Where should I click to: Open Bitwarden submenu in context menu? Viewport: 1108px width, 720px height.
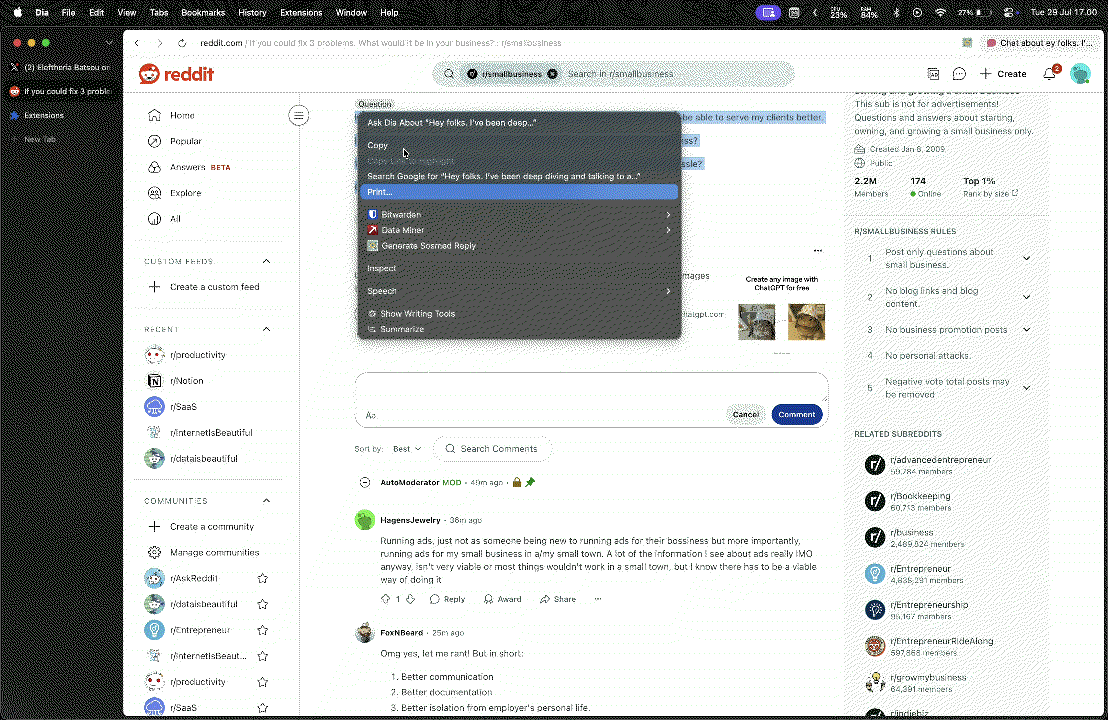click(519, 215)
